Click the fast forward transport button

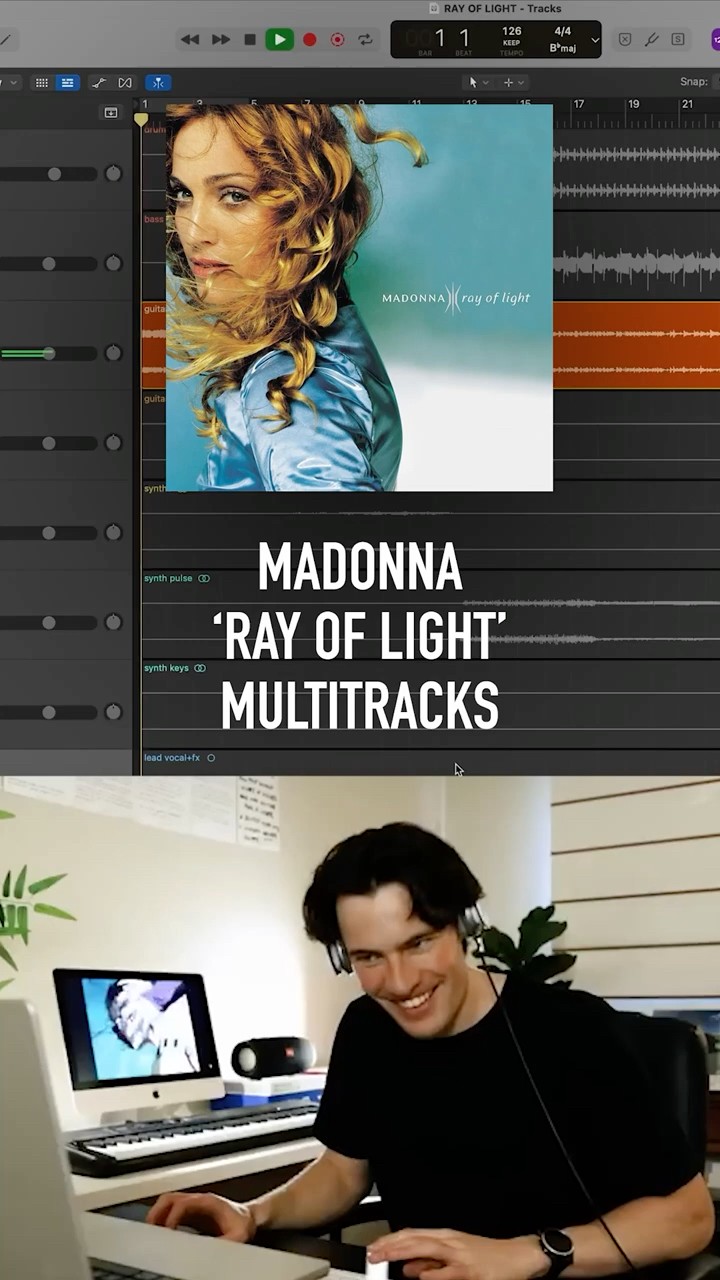click(221, 40)
